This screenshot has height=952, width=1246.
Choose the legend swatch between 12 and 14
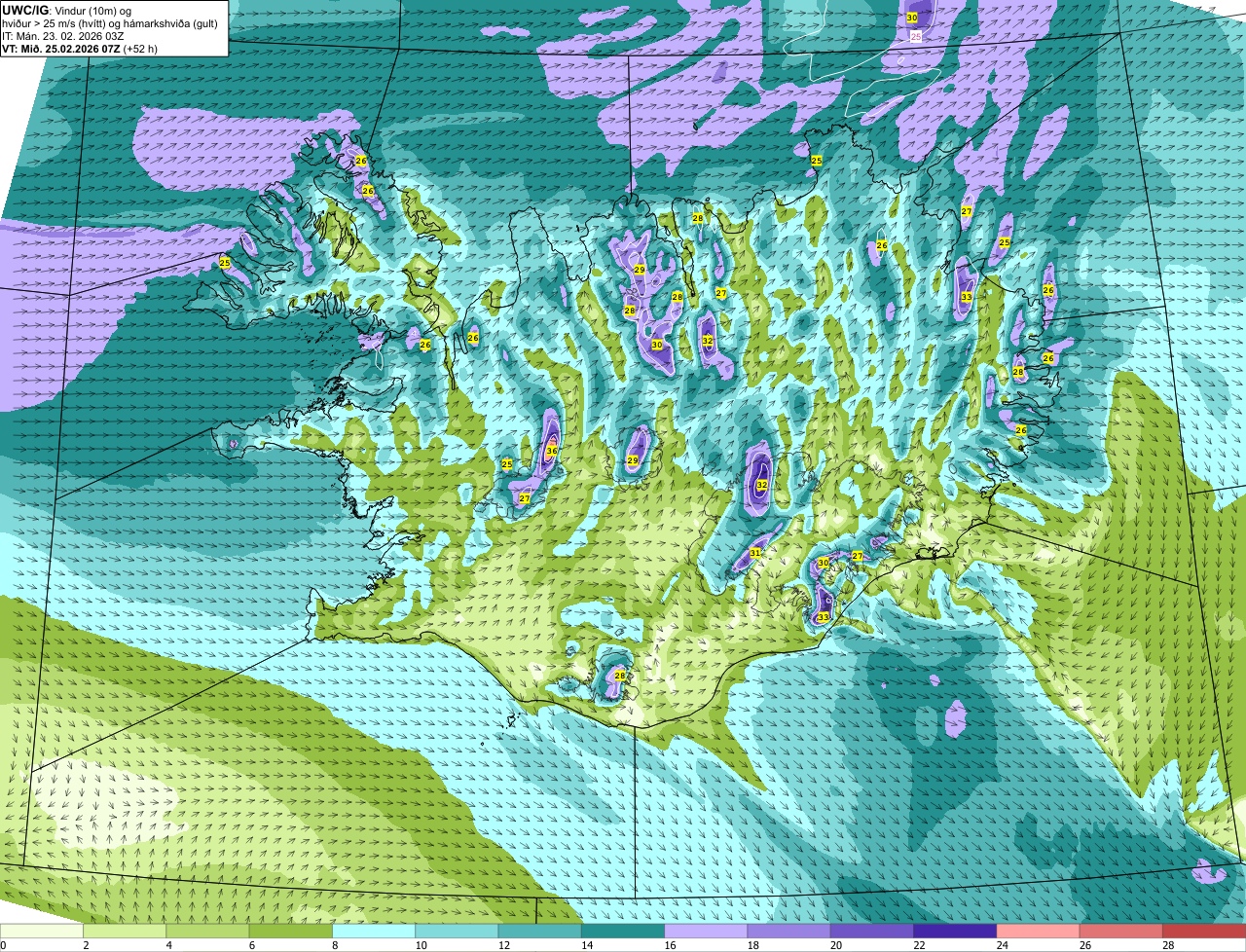coord(540,931)
